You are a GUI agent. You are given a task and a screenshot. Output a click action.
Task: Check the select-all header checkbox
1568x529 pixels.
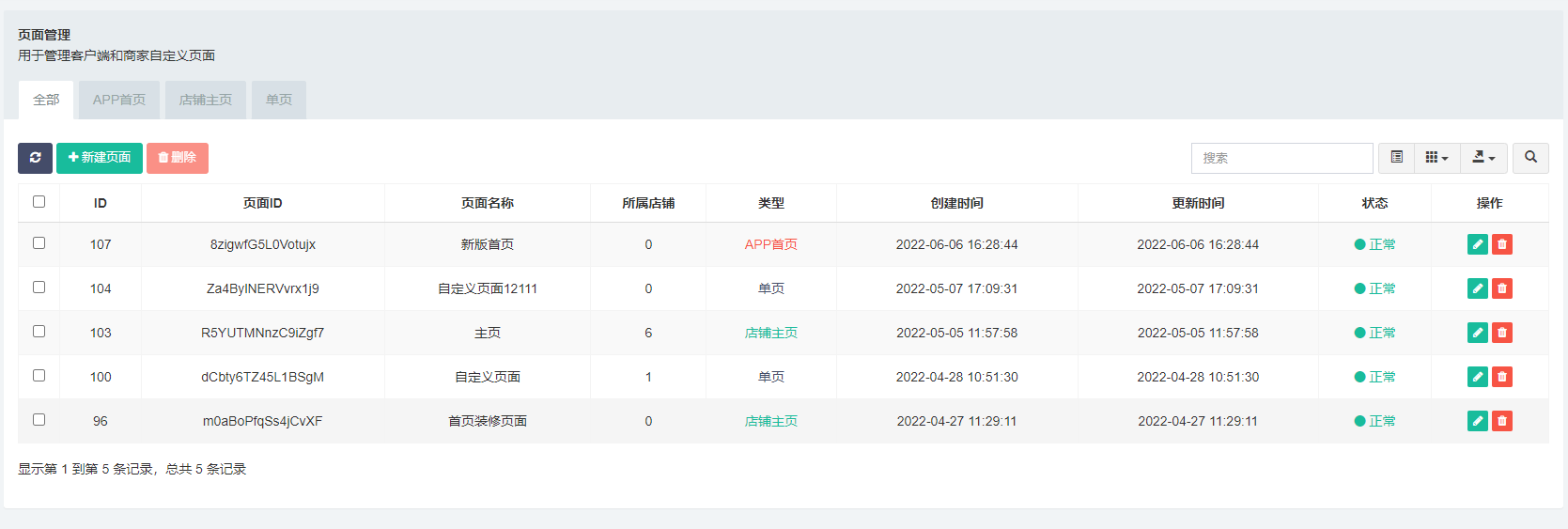39,201
